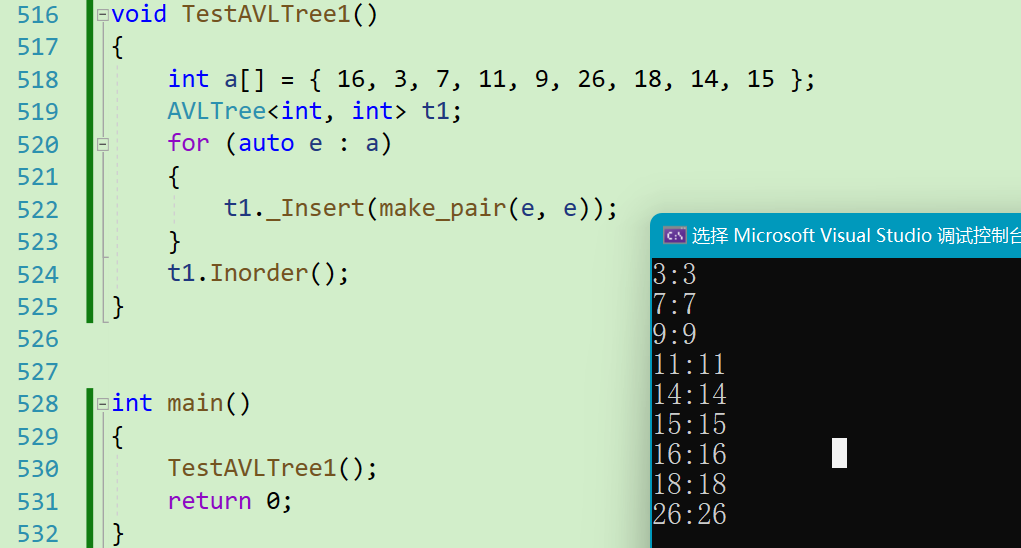Click the 'return' keyword on line 531

coord(209,501)
